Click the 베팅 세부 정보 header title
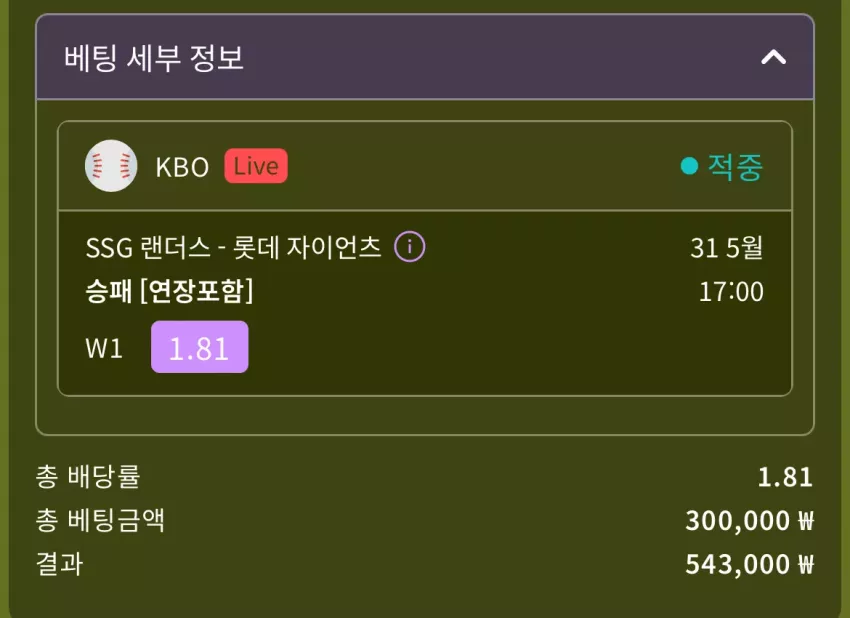Viewport: 850px width, 618px height. pyautogui.click(x=154, y=57)
